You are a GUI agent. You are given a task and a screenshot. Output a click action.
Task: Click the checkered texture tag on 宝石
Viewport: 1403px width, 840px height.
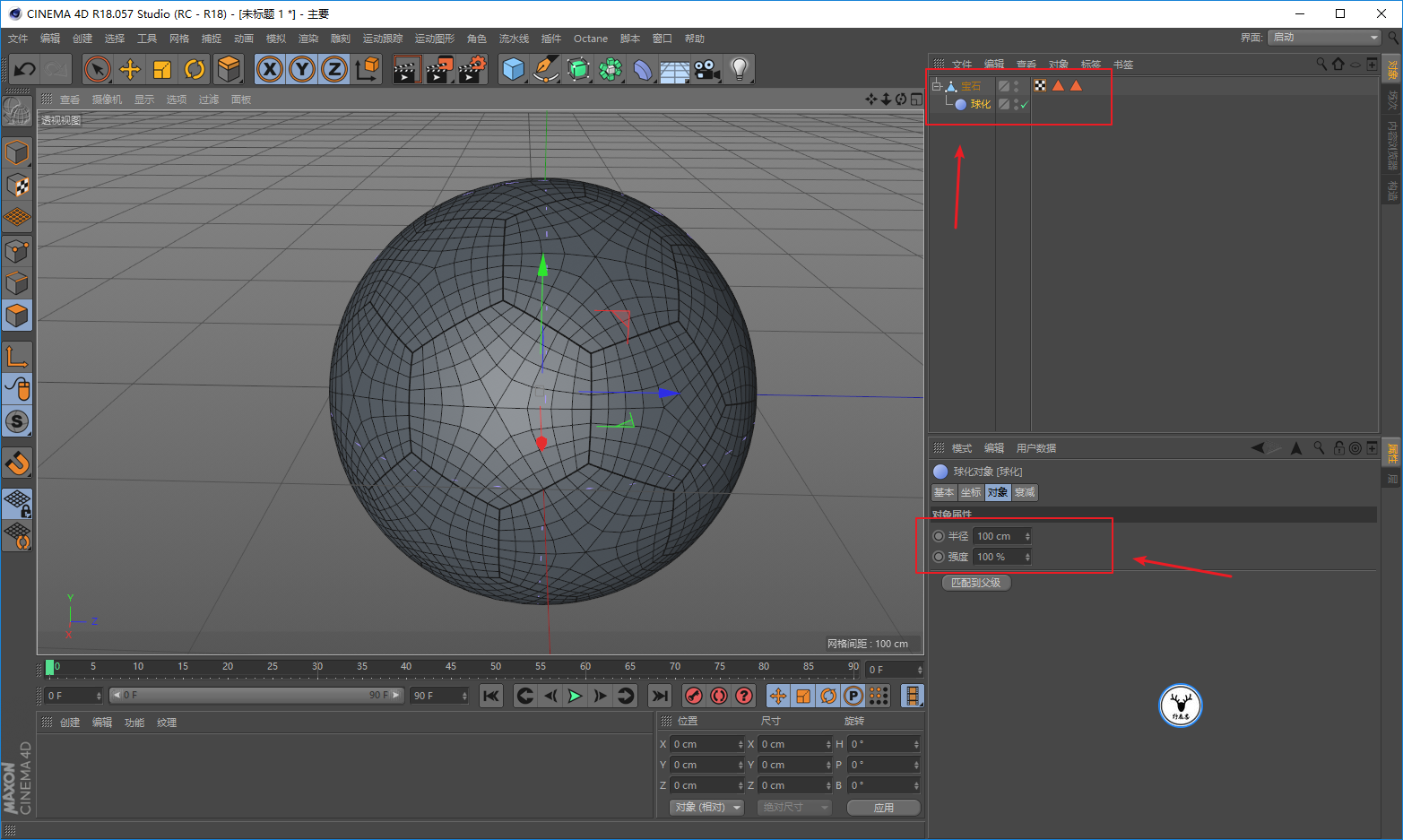pos(1040,86)
